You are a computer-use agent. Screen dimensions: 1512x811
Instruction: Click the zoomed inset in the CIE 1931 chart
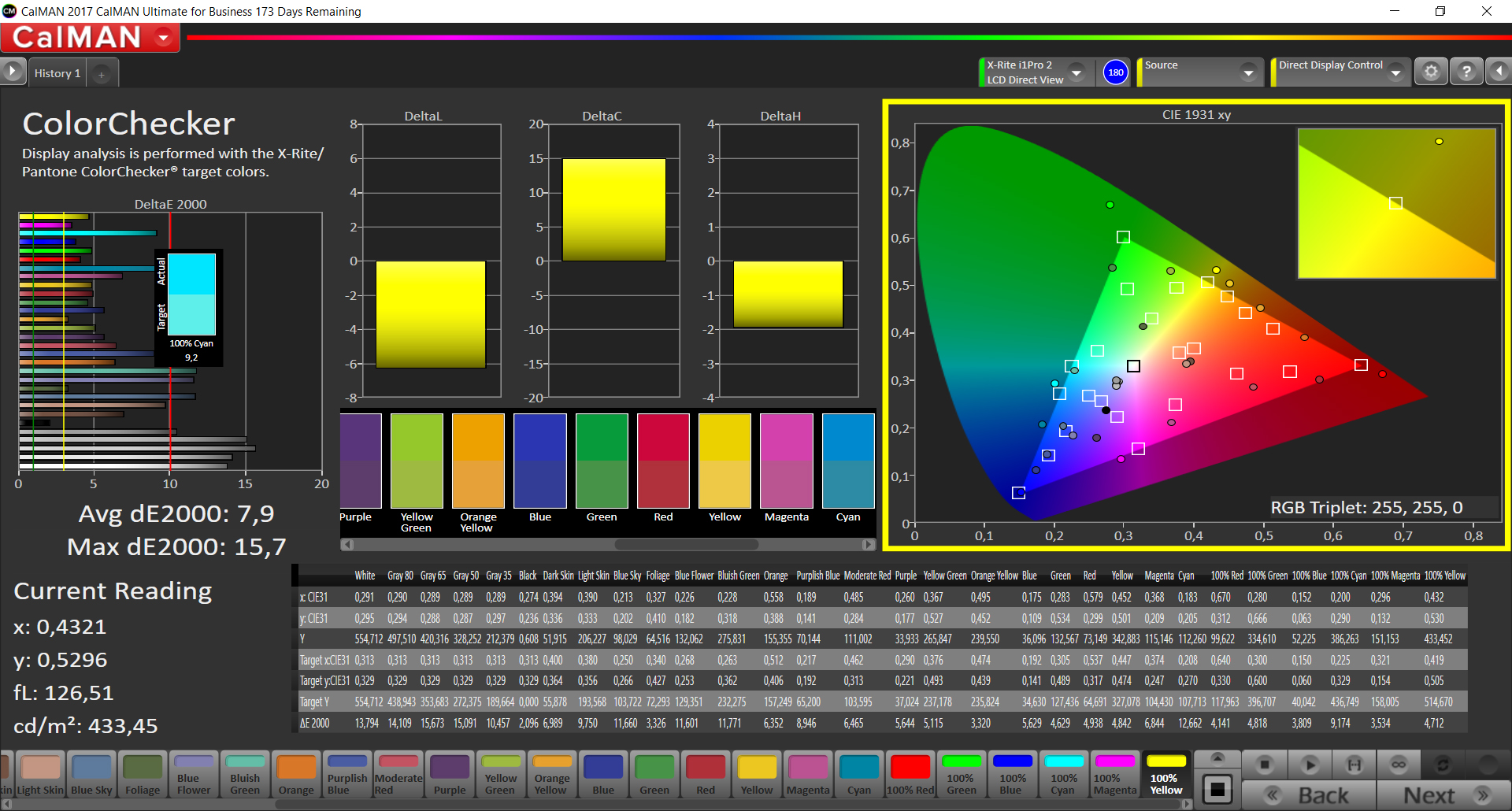coord(1396,203)
